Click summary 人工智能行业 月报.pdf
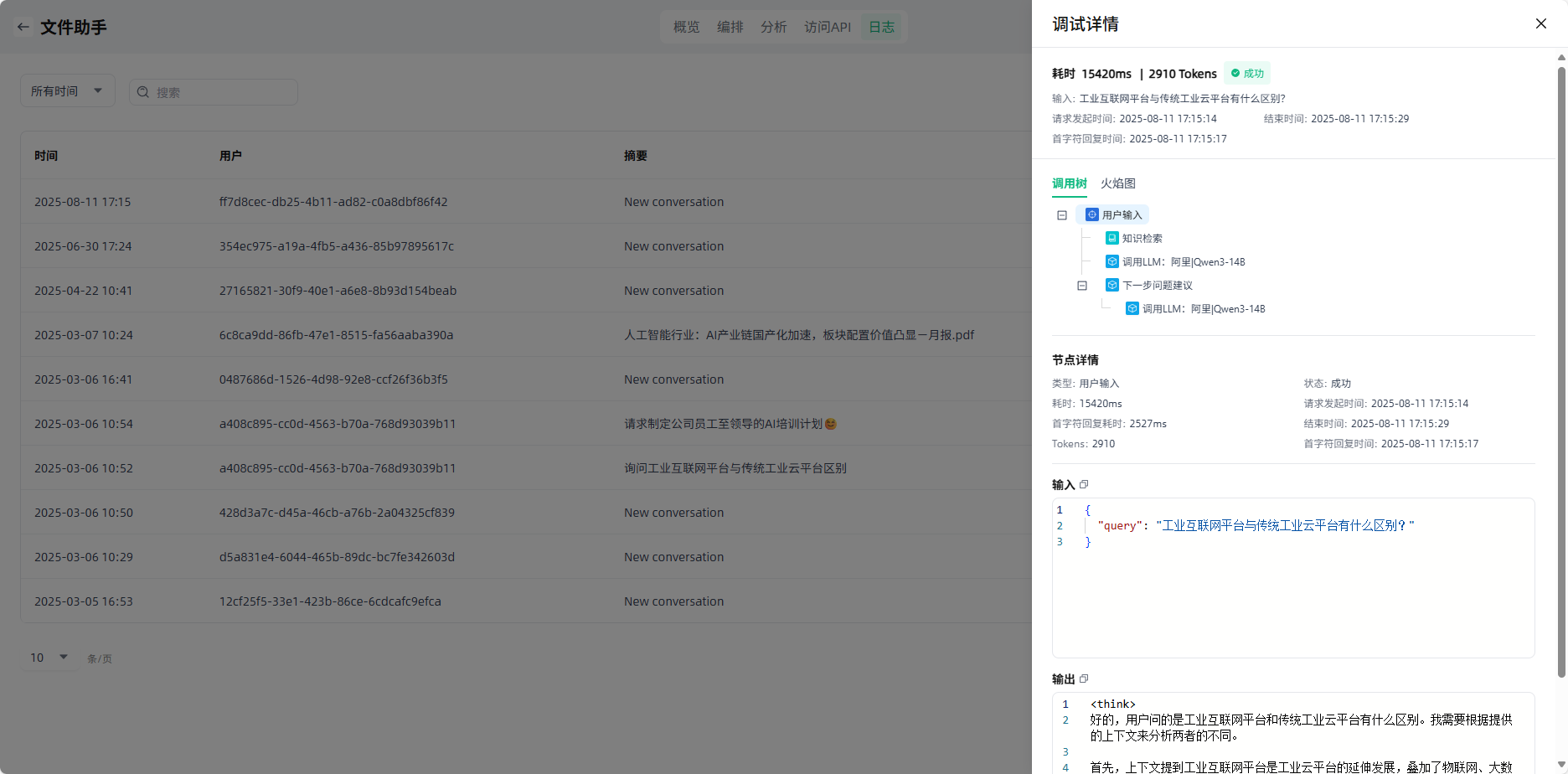1568x774 pixels. click(799, 334)
